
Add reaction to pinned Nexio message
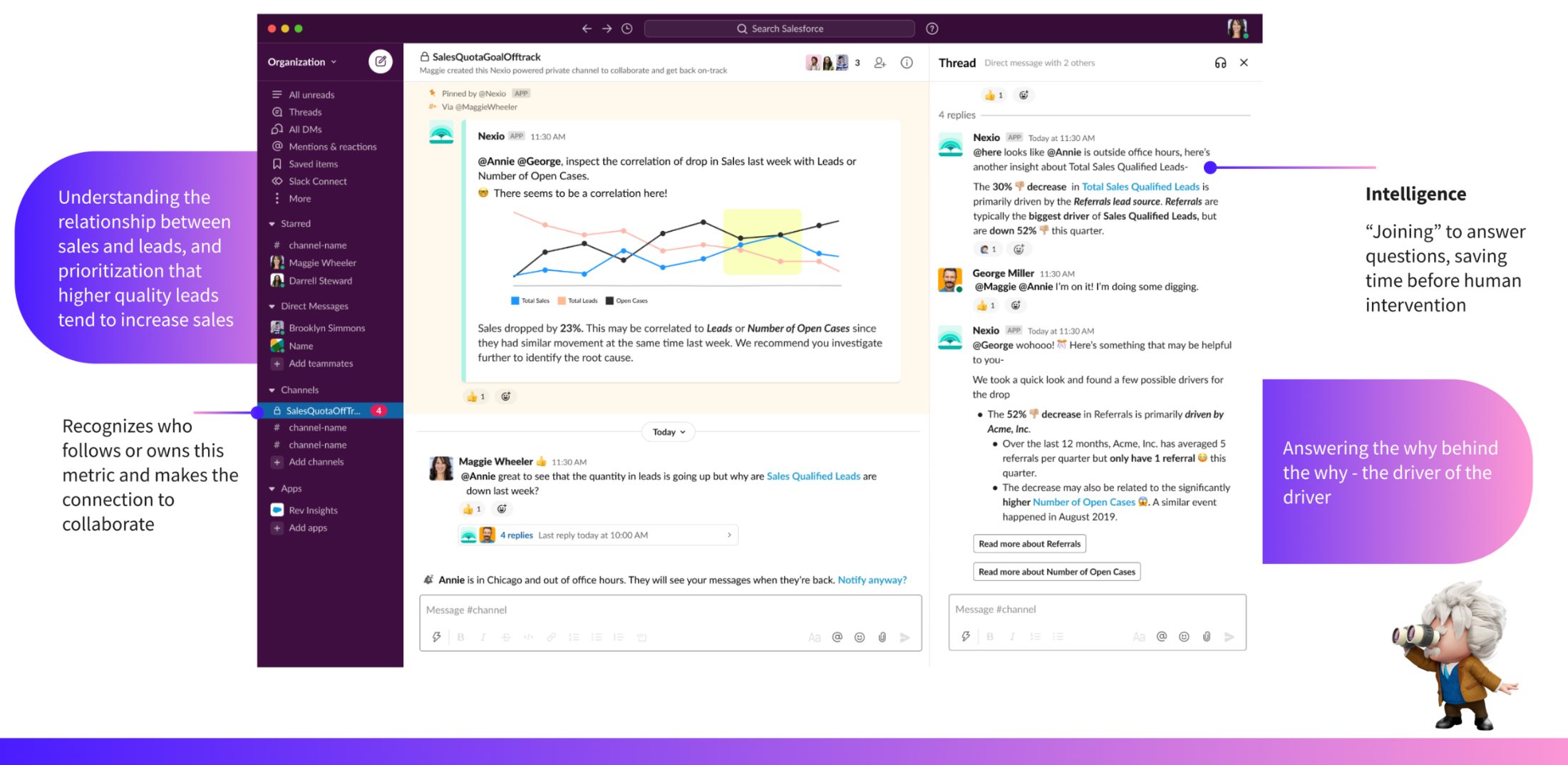pyautogui.click(x=505, y=396)
